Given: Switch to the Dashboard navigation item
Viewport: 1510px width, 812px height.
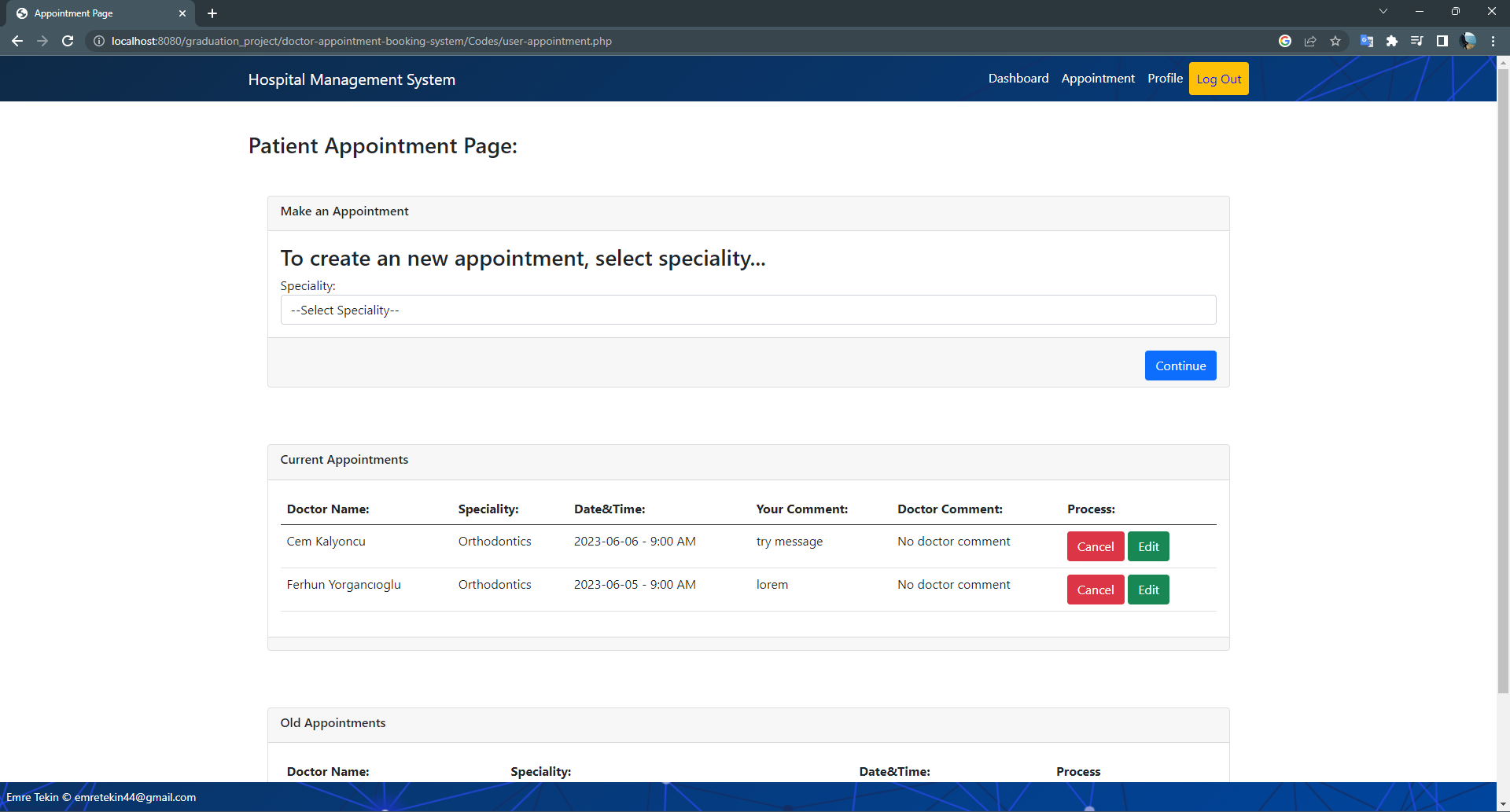Looking at the screenshot, I should click(1018, 78).
